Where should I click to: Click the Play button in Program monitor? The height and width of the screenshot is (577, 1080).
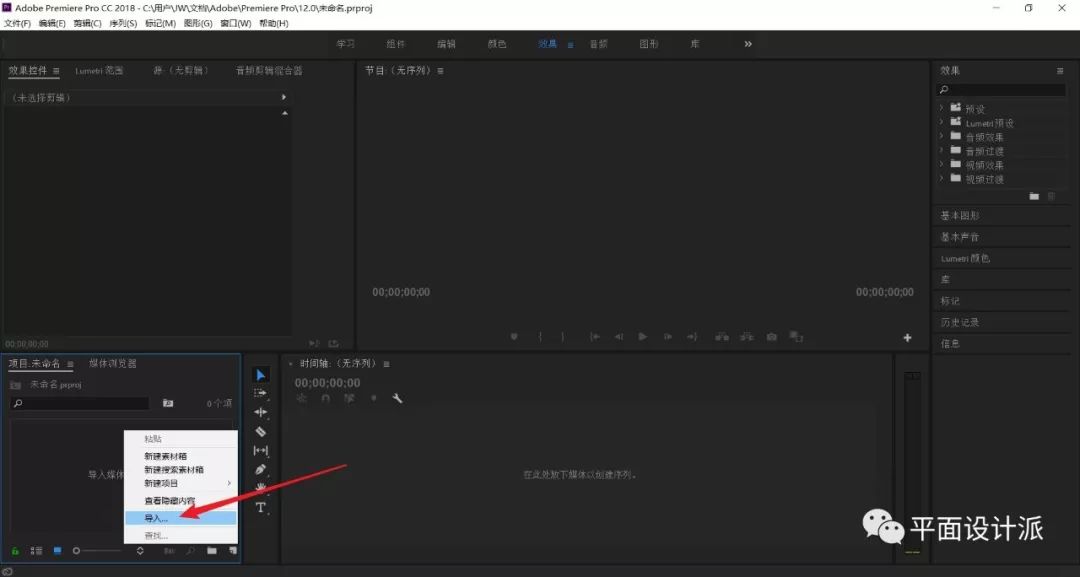pyautogui.click(x=643, y=337)
